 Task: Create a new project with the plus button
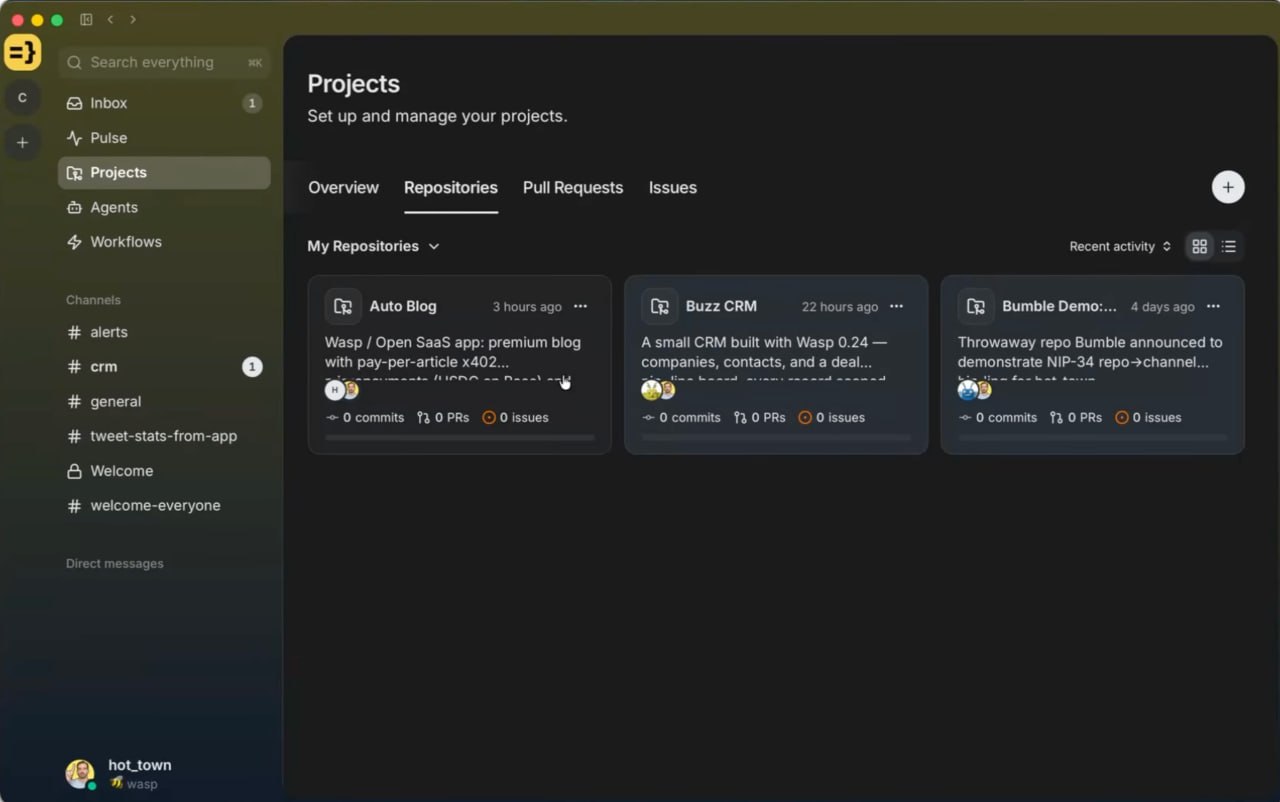[1228, 187]
